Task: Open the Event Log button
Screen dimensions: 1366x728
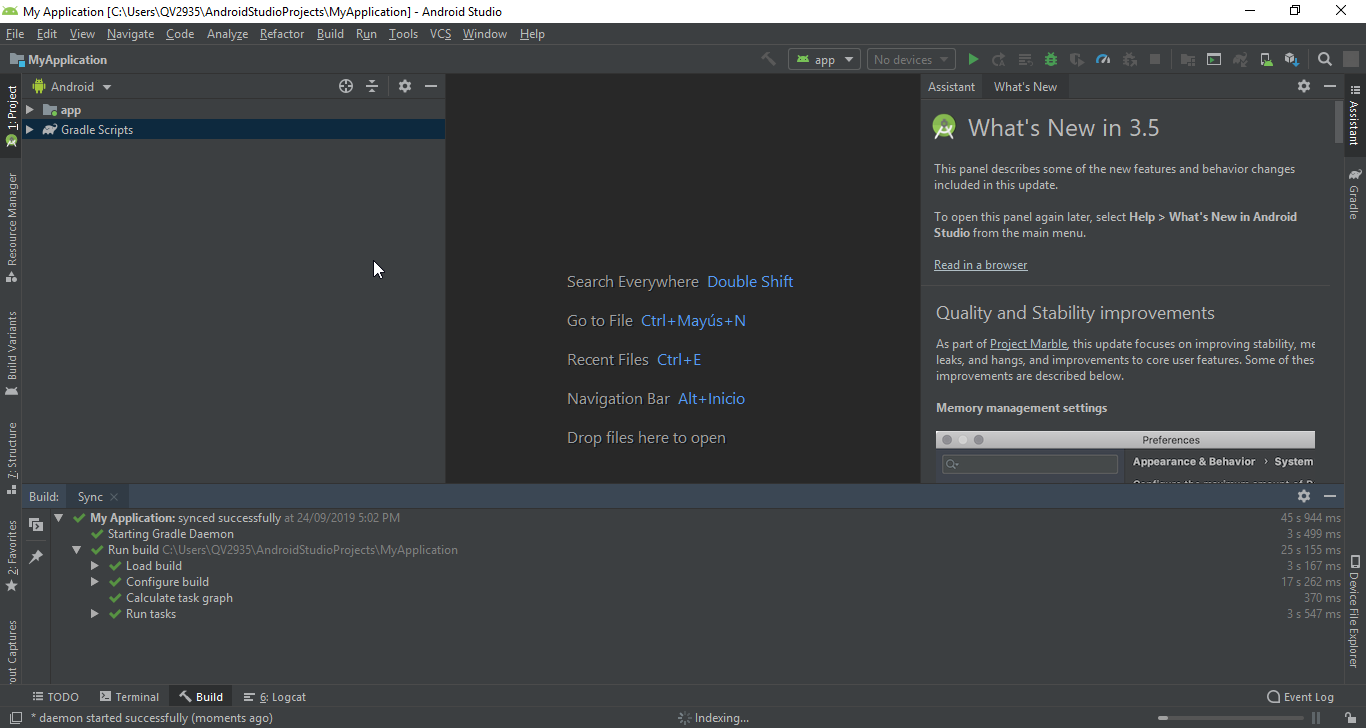Action: (1300, 697)
